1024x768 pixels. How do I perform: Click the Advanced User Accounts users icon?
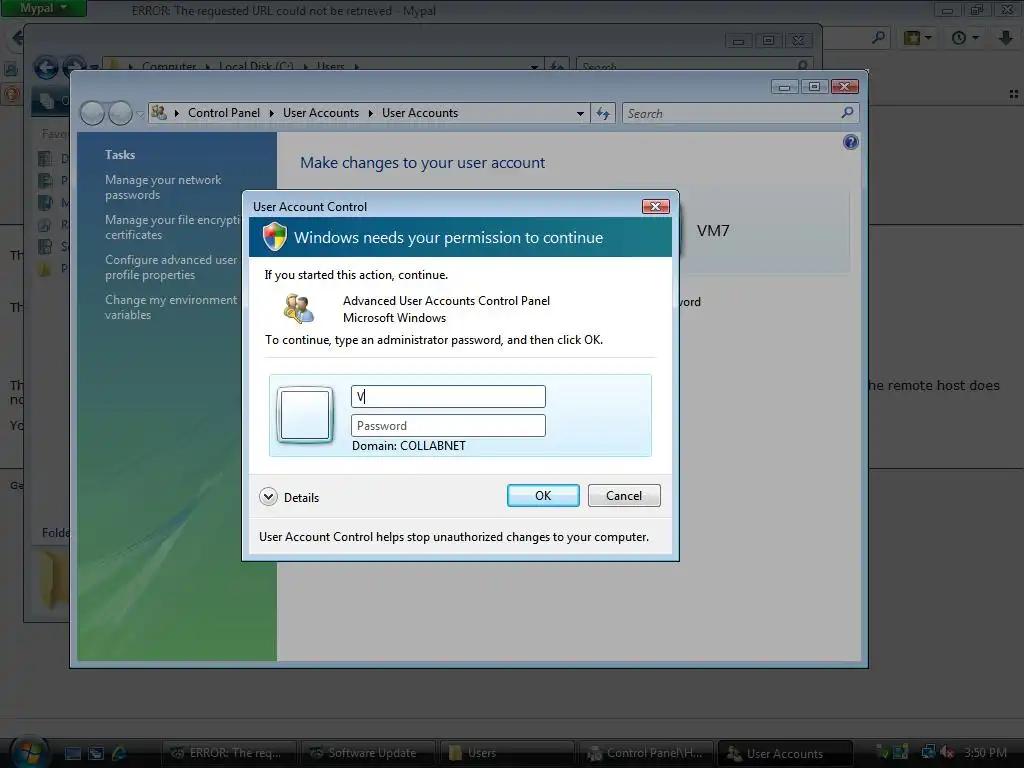click(299, 308)
